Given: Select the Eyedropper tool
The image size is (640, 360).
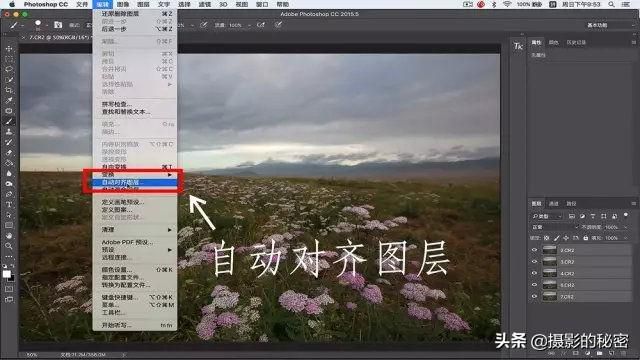Looking at the screenshot, I should point(9,100).
